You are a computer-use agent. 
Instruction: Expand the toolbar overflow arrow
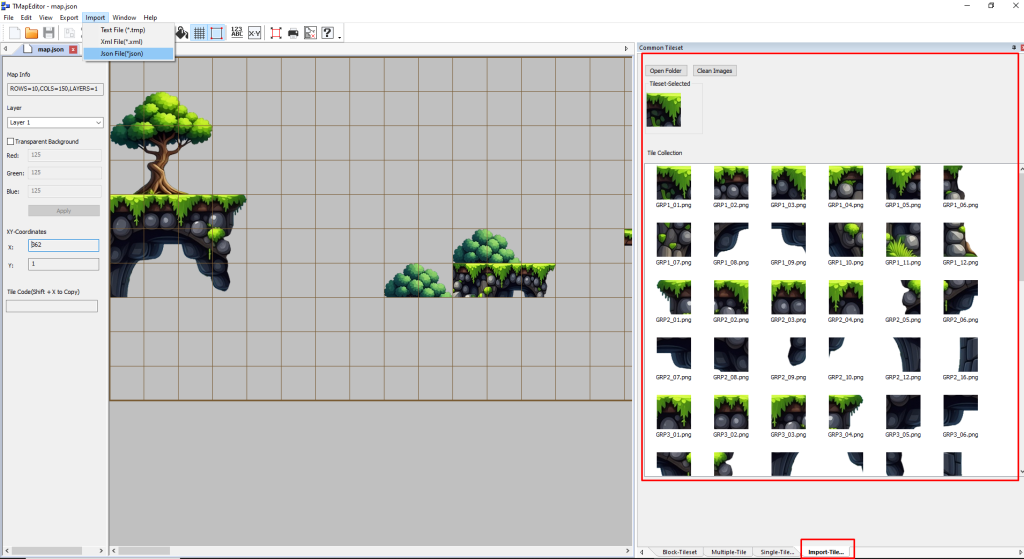[340, 38]
